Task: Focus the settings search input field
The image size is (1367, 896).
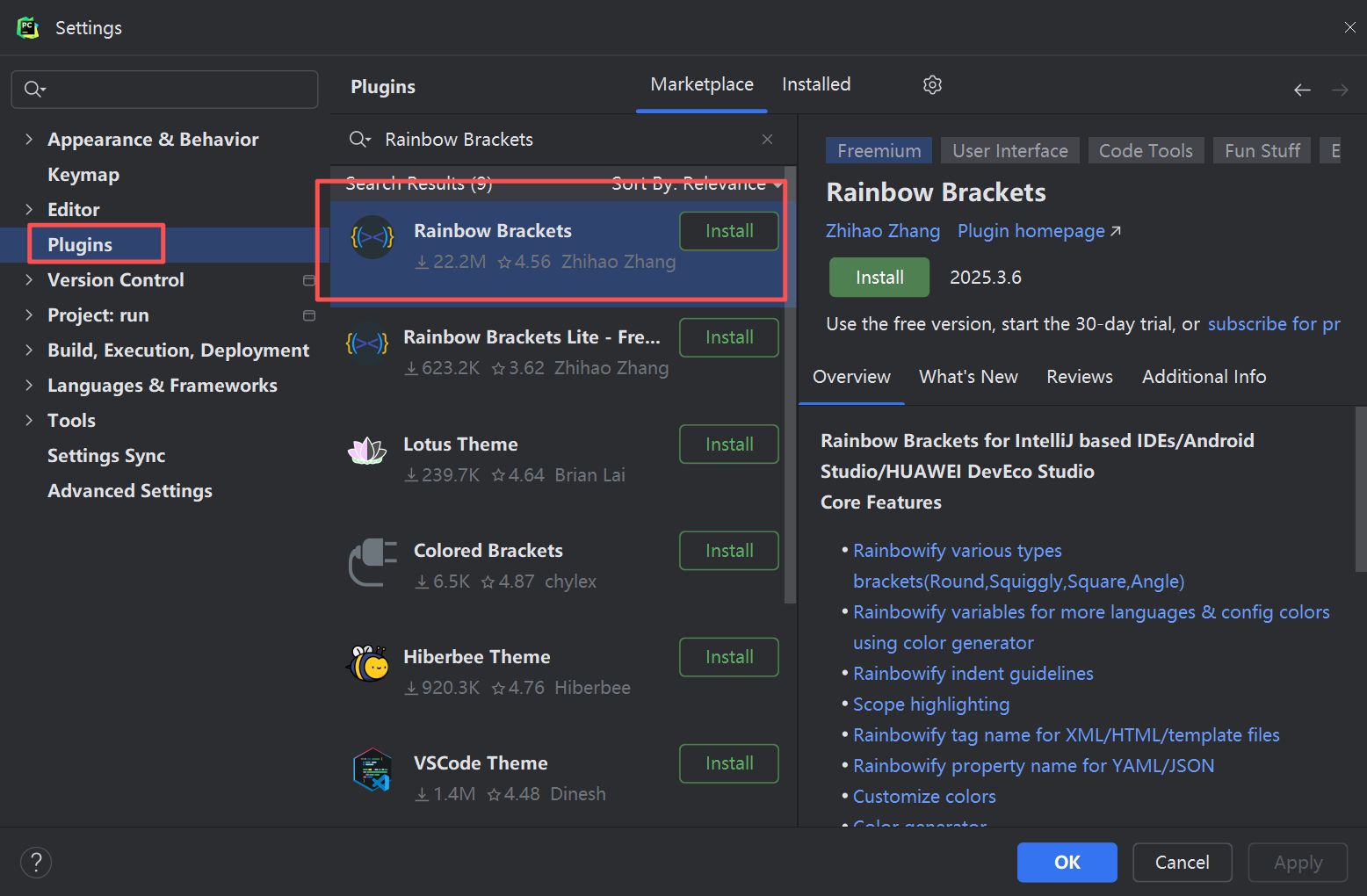Action: click(x=164, y=89)
